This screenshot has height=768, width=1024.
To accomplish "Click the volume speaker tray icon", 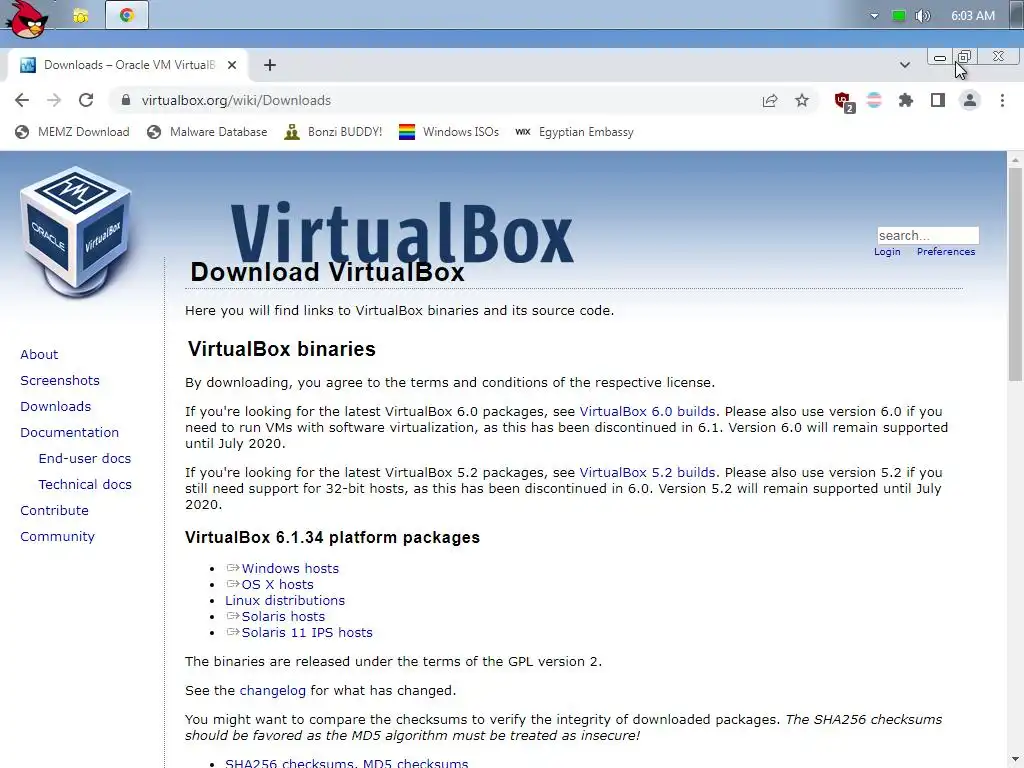I will (922, 16).
